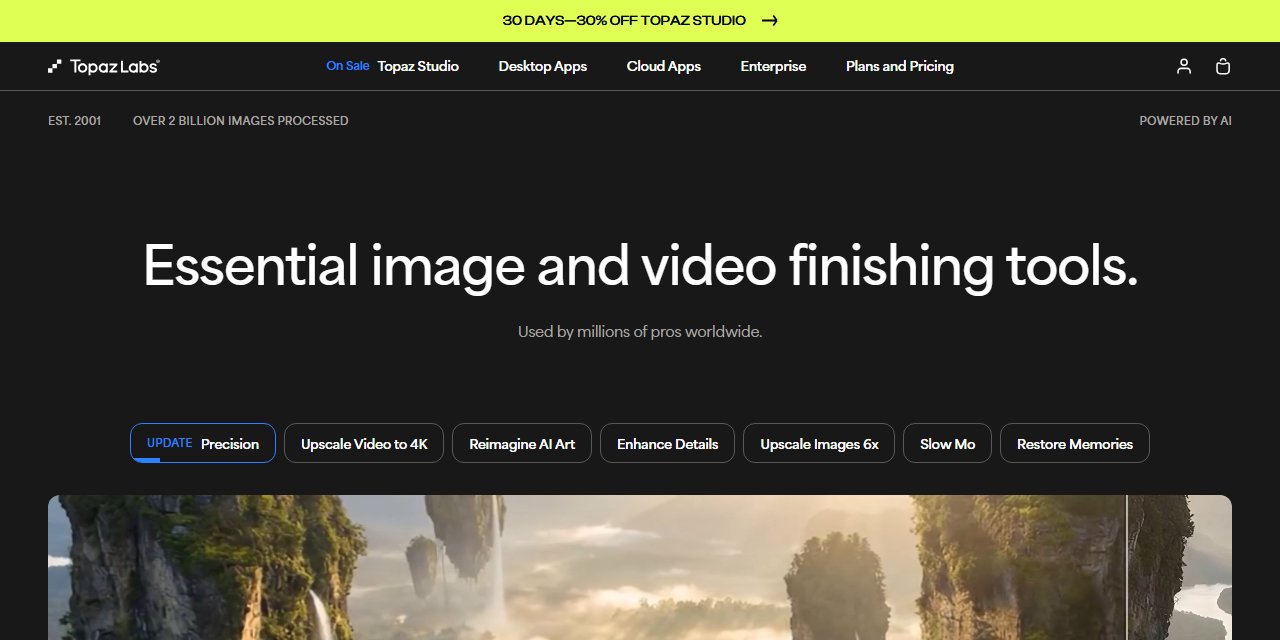Select the Enhance Details tab
The height and width of the screenshot is (640, 1280).
click(x=667, y=443)
